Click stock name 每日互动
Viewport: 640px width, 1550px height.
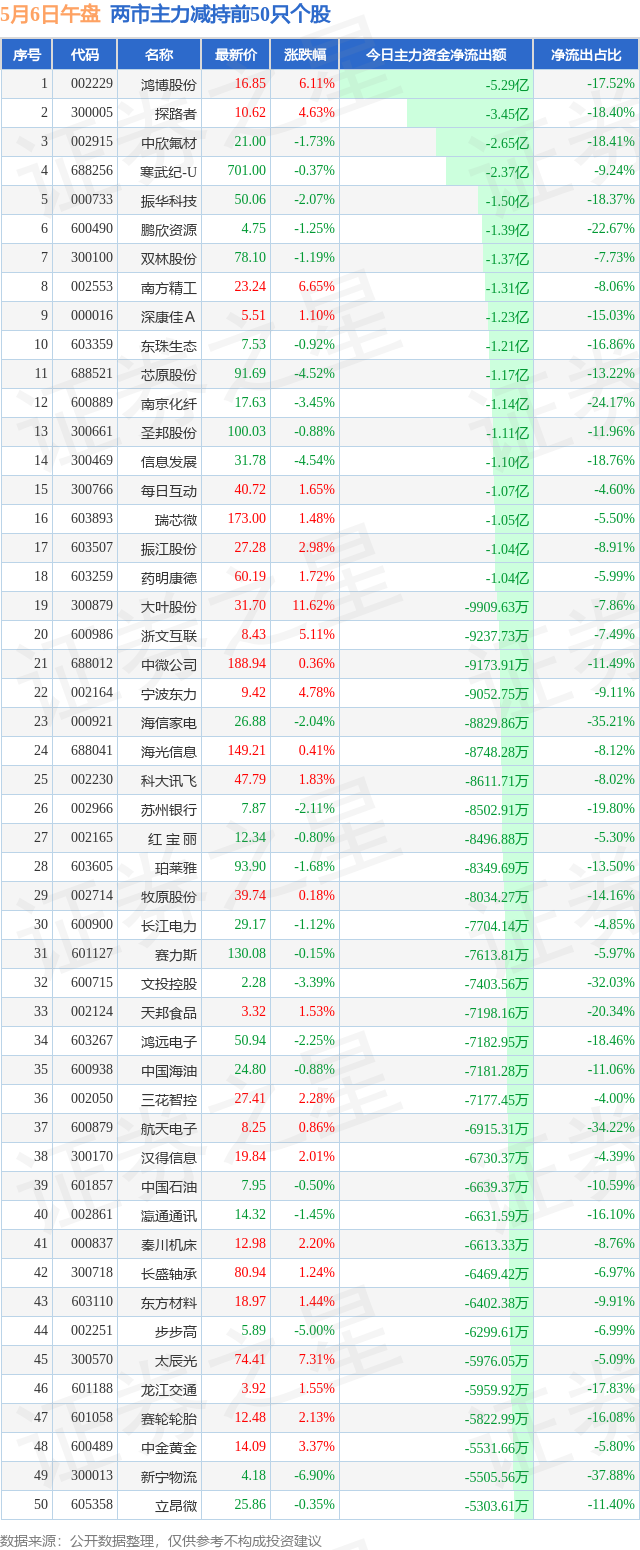(x=169, y=490)
